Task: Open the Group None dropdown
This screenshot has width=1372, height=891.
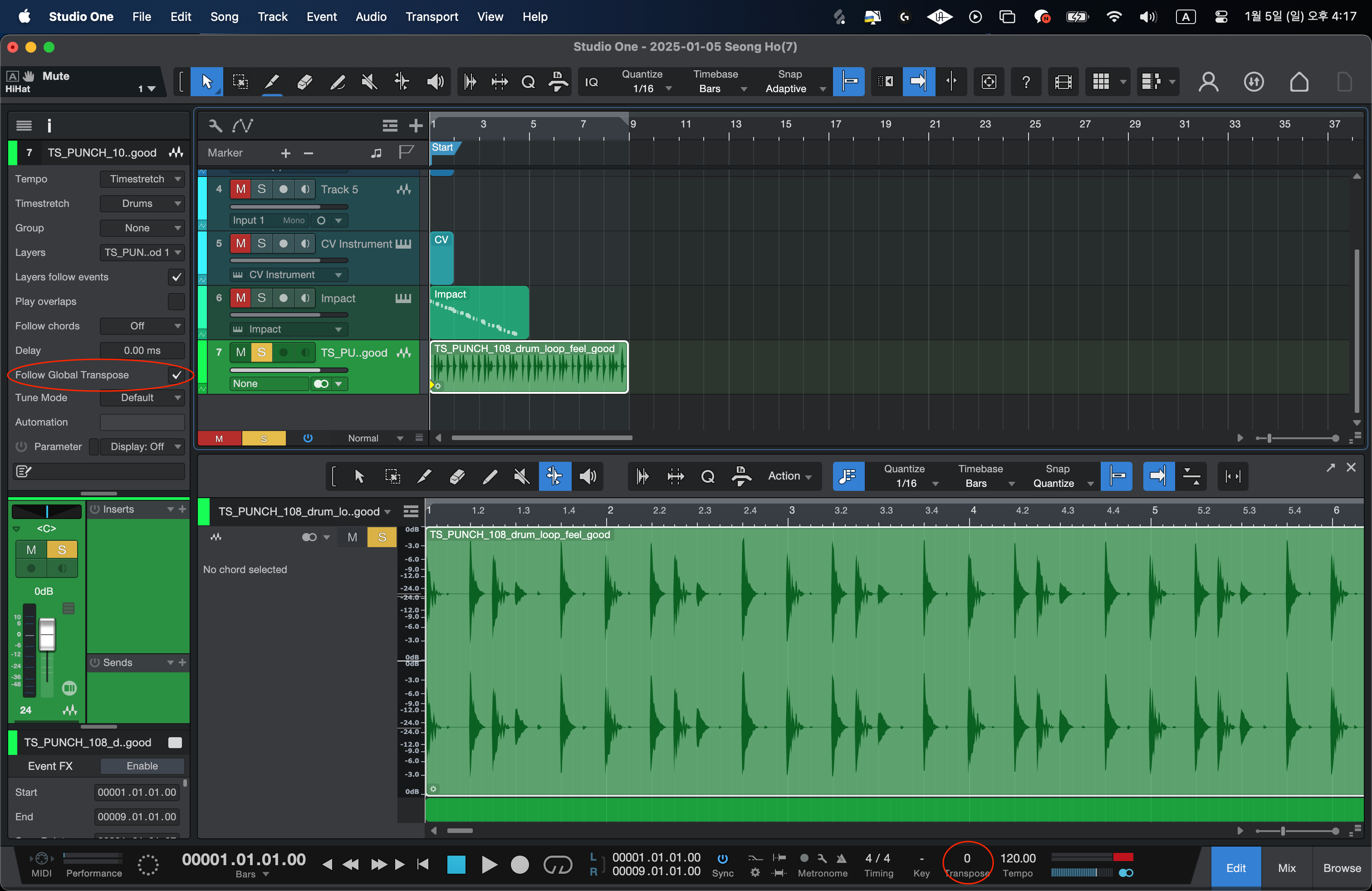Action: coord(142,228)
